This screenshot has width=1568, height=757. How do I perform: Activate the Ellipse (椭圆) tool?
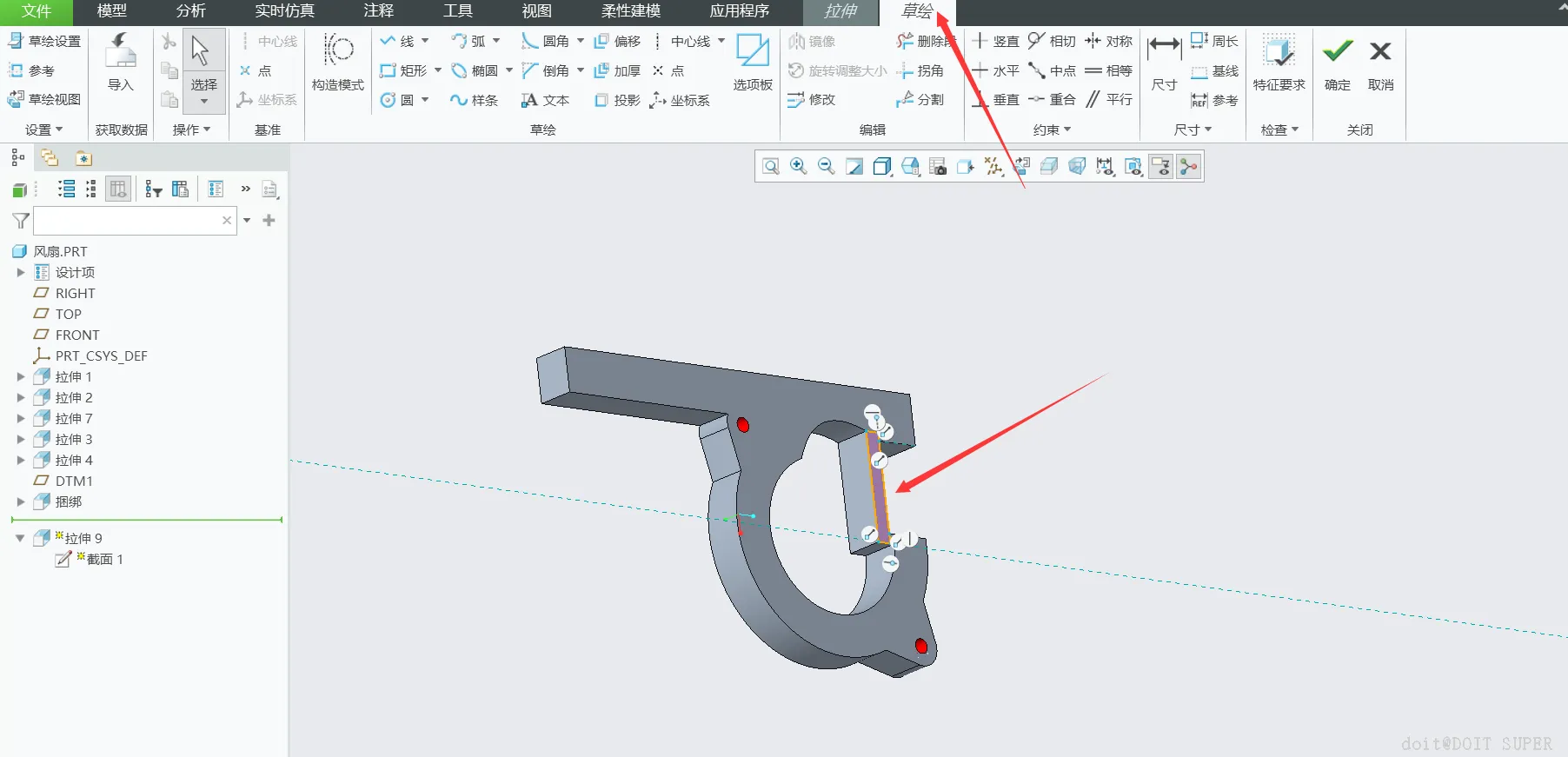click(x=475, y=70)
